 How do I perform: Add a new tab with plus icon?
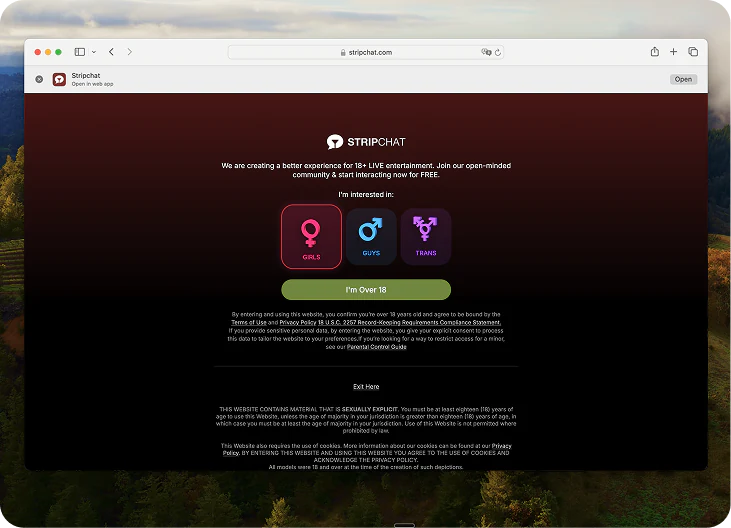tap(673, 52)
